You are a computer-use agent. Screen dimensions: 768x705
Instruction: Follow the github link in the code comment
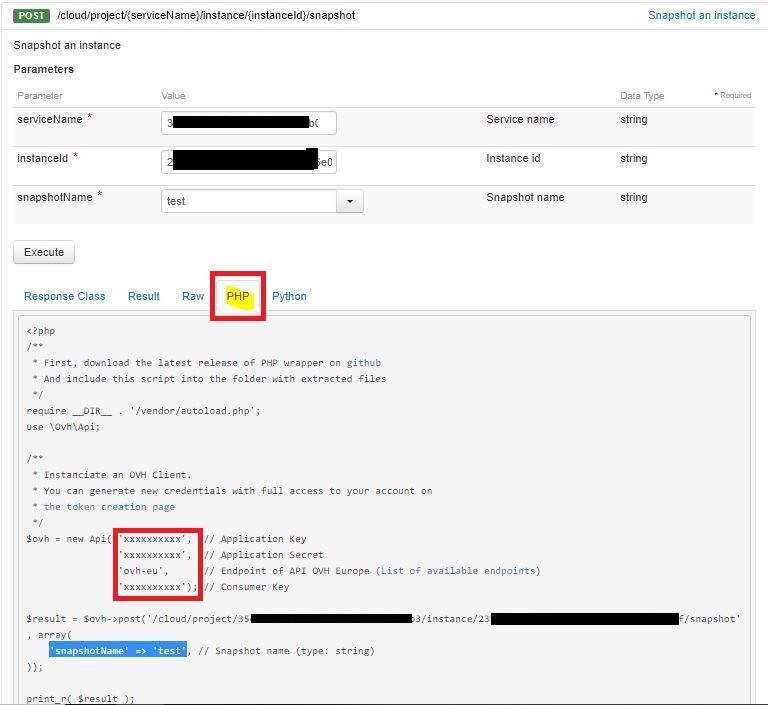[x=363, y=363]
